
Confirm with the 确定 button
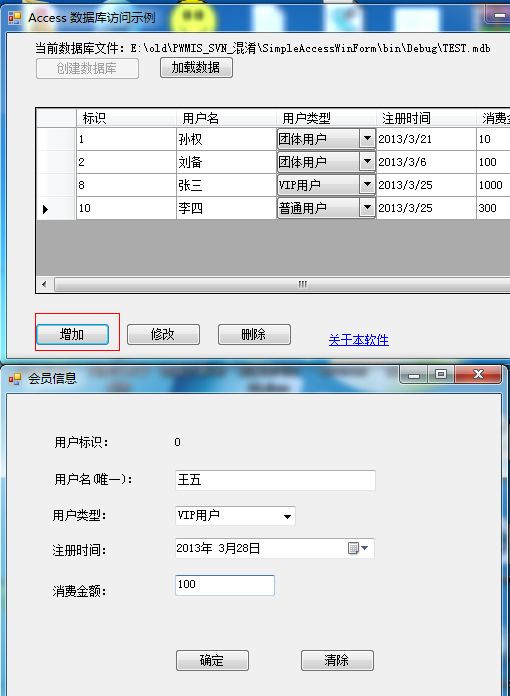point(212,660)
